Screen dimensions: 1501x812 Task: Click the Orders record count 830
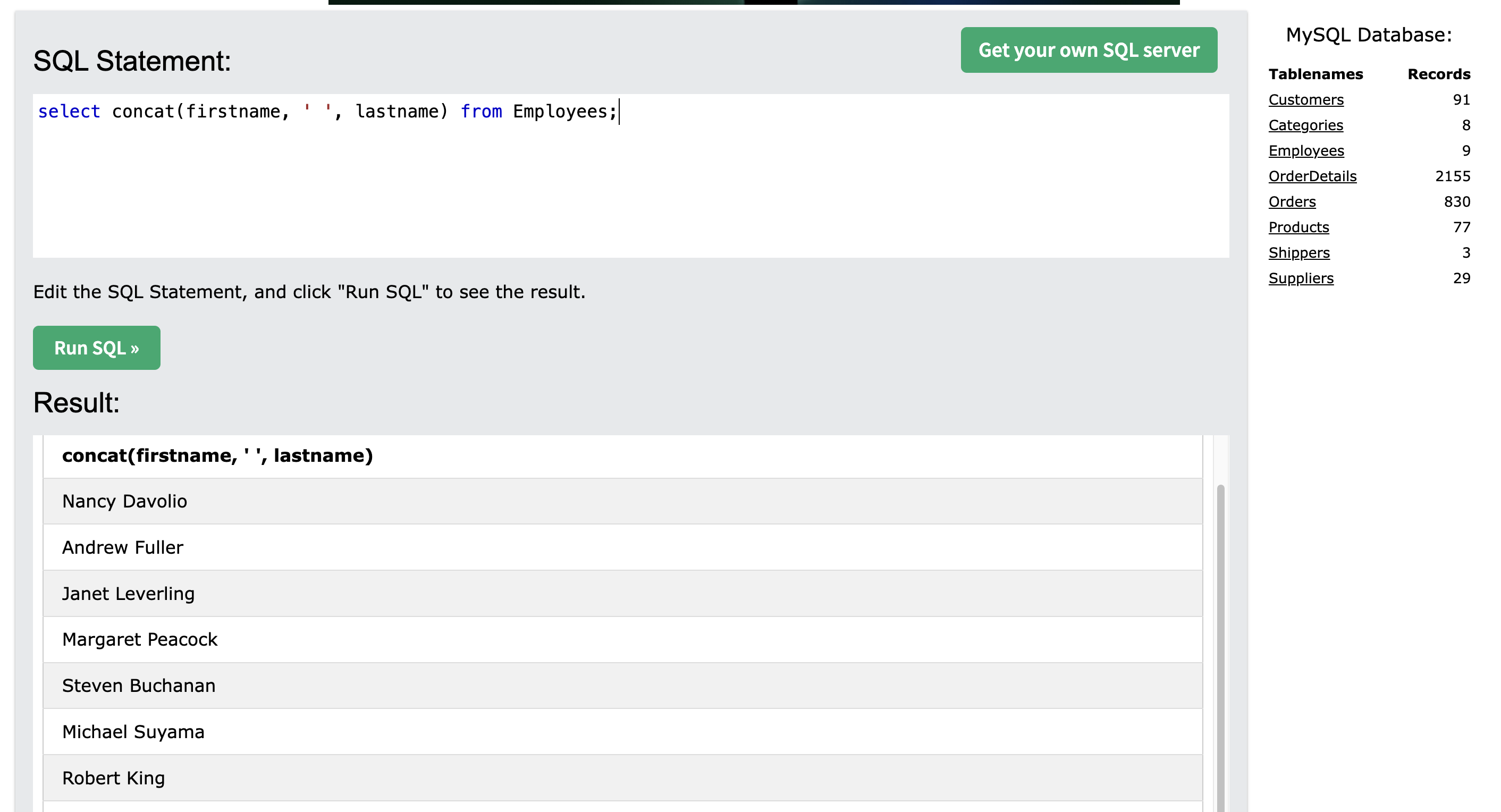(1457, 201)
